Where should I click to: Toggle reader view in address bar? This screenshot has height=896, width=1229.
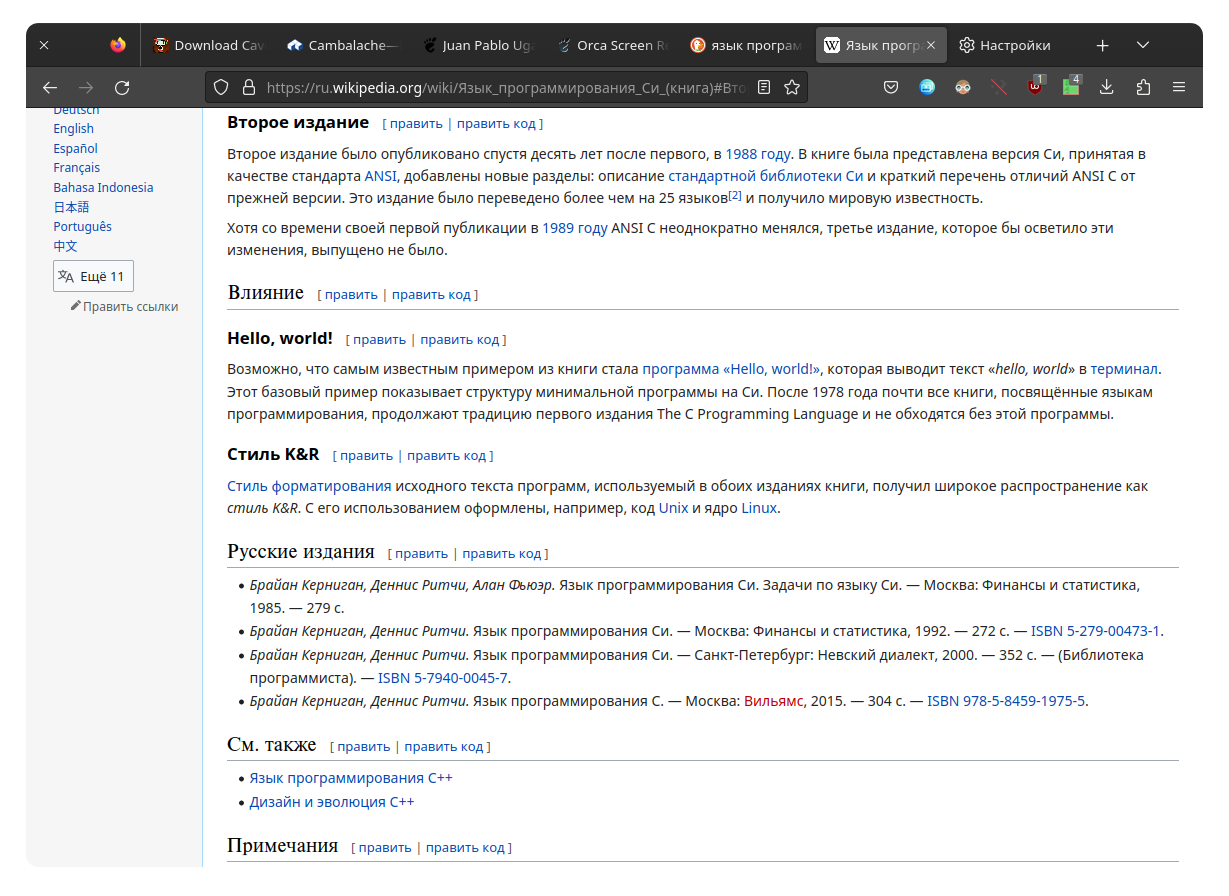[x=764, y=88]
